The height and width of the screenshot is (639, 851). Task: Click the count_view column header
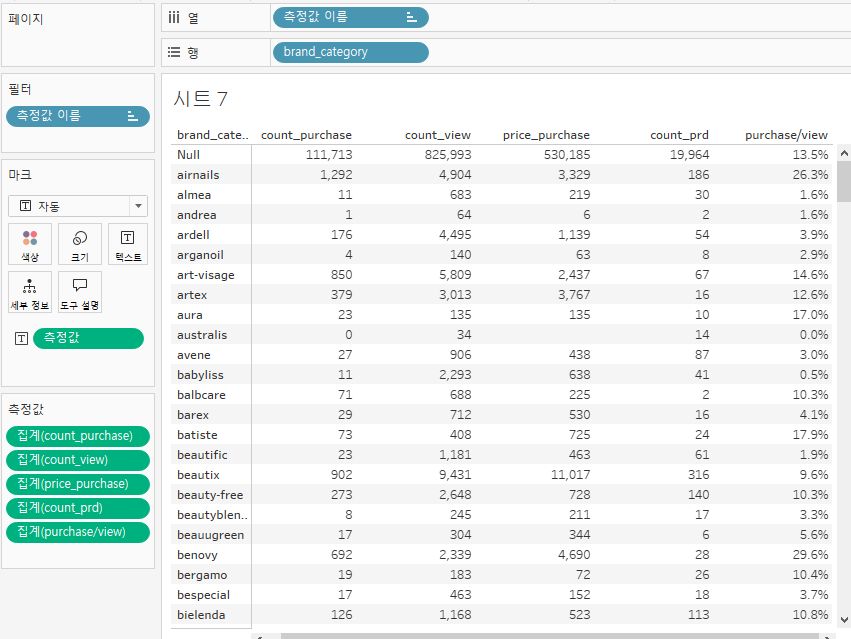pos(437,135)
